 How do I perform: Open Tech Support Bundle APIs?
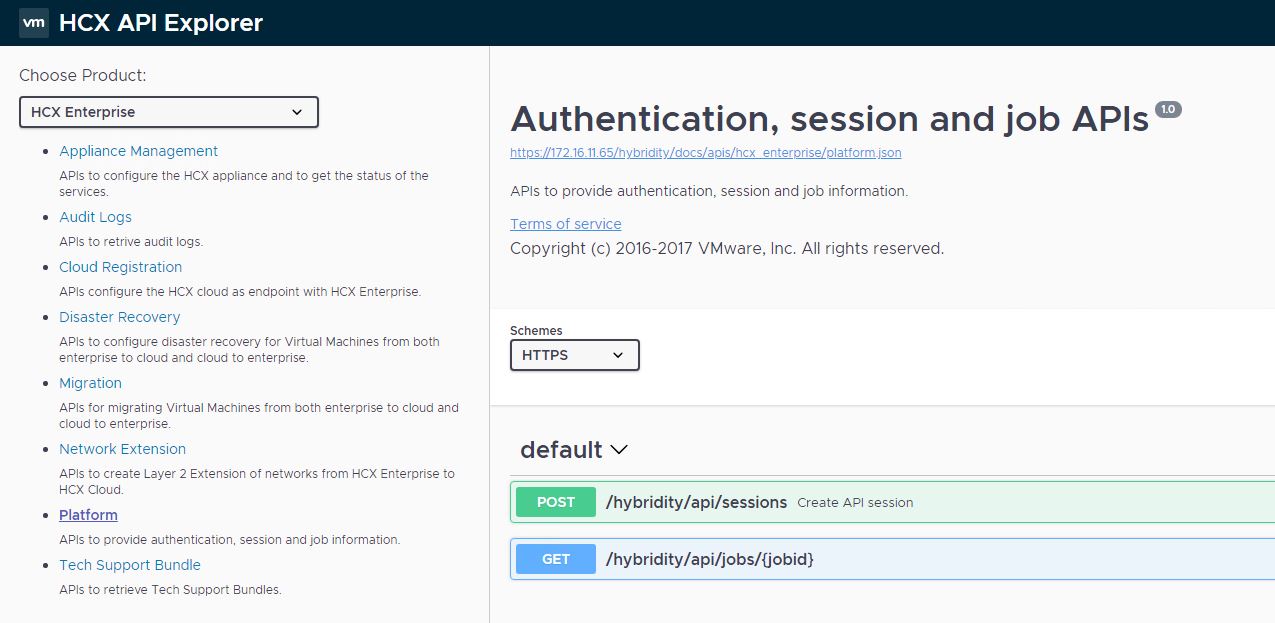point(130,565)
